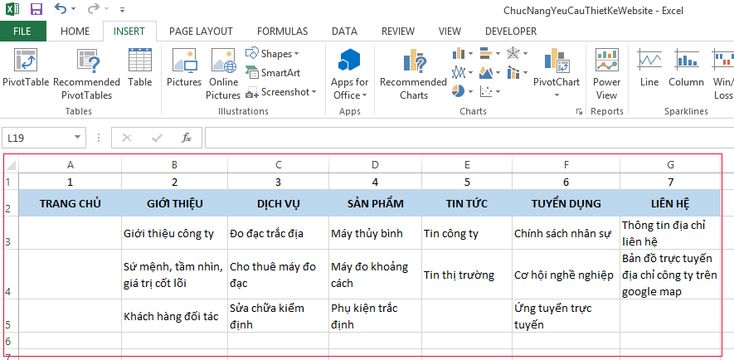This screenshot has width=734, height=360.
Task: Select the TUYỂN DỤNG header cell
Action: pos(566,203)
